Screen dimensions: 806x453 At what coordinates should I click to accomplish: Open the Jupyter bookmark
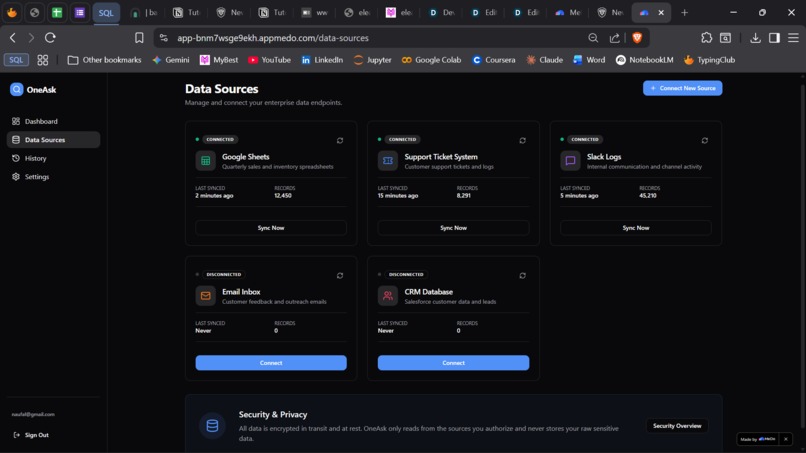[x=373, y=60]
